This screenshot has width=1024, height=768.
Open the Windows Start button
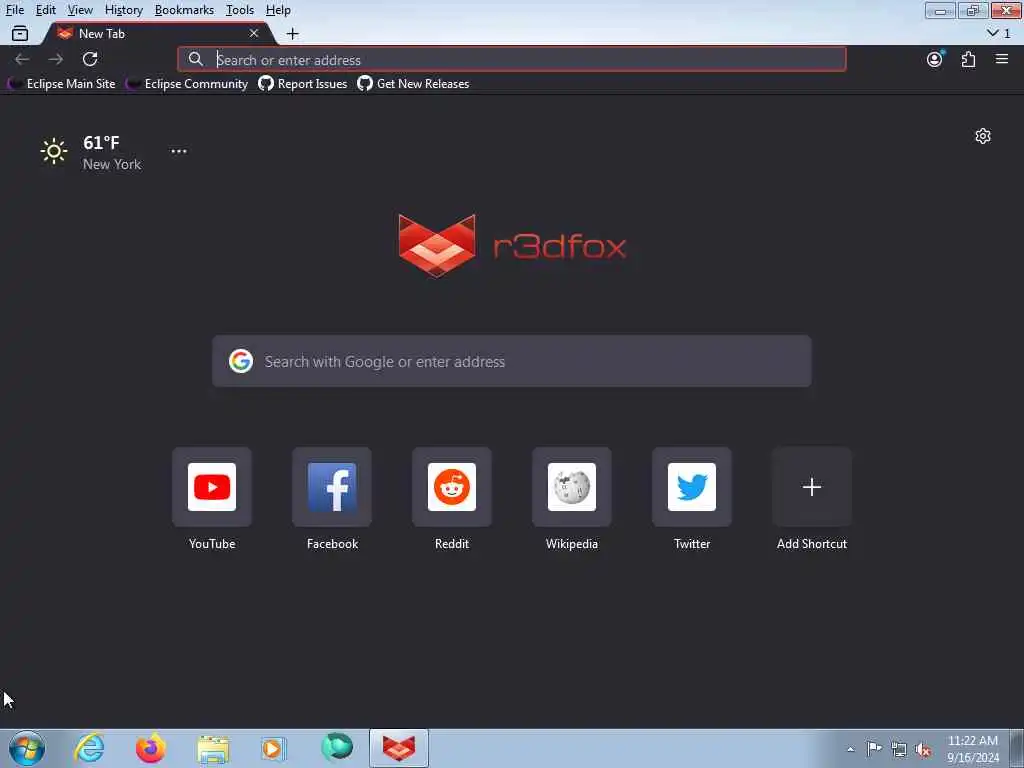point(27,748)
